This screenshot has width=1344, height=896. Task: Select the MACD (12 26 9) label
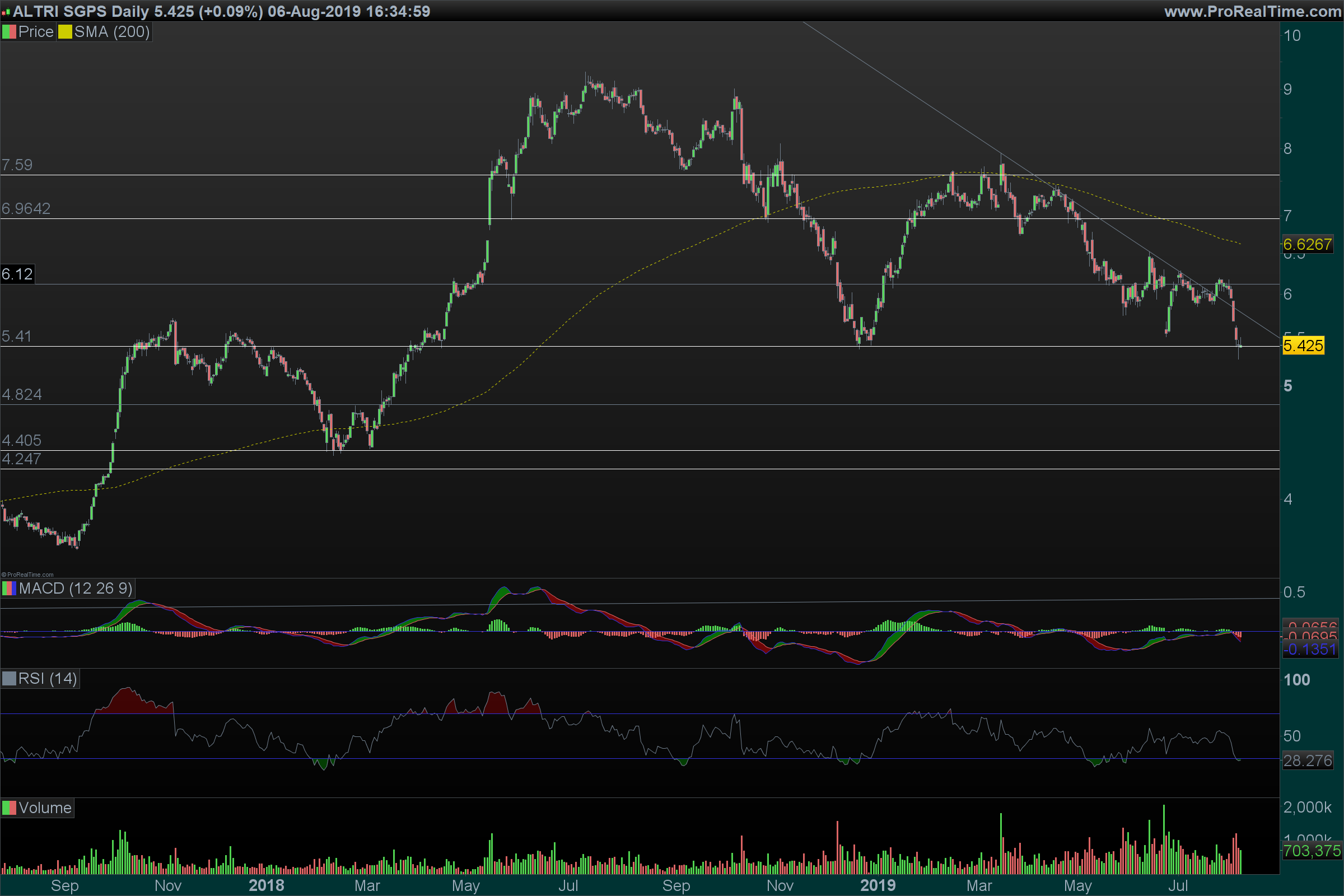tap(75, 589)
